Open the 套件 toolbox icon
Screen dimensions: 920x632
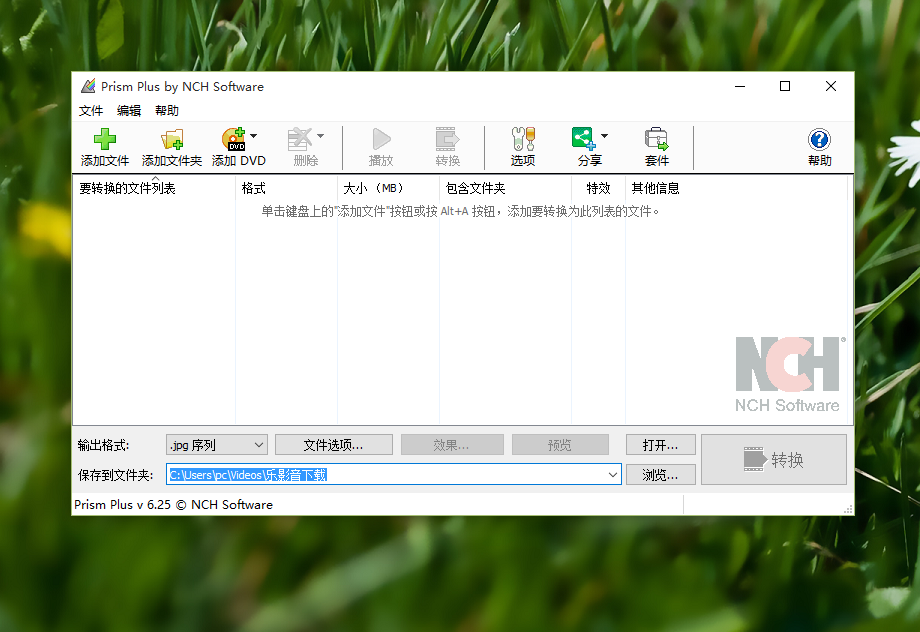point(656,140)
